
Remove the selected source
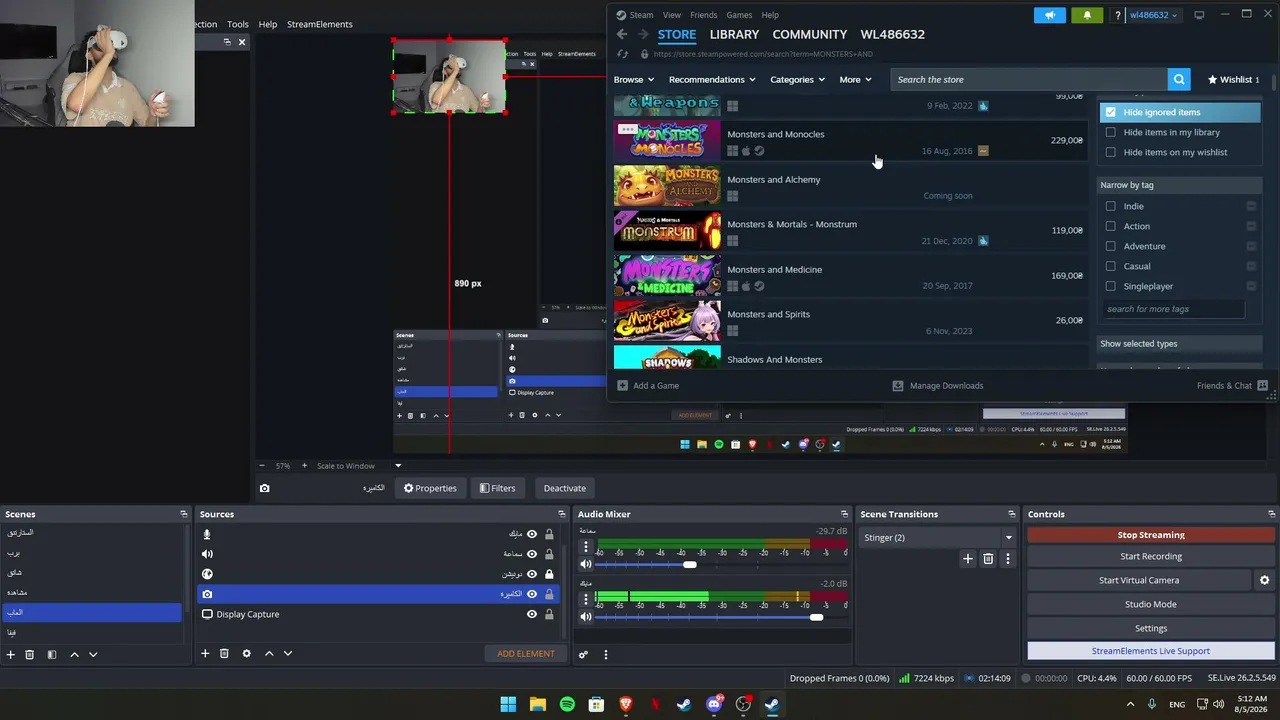(x=224, y=654)
